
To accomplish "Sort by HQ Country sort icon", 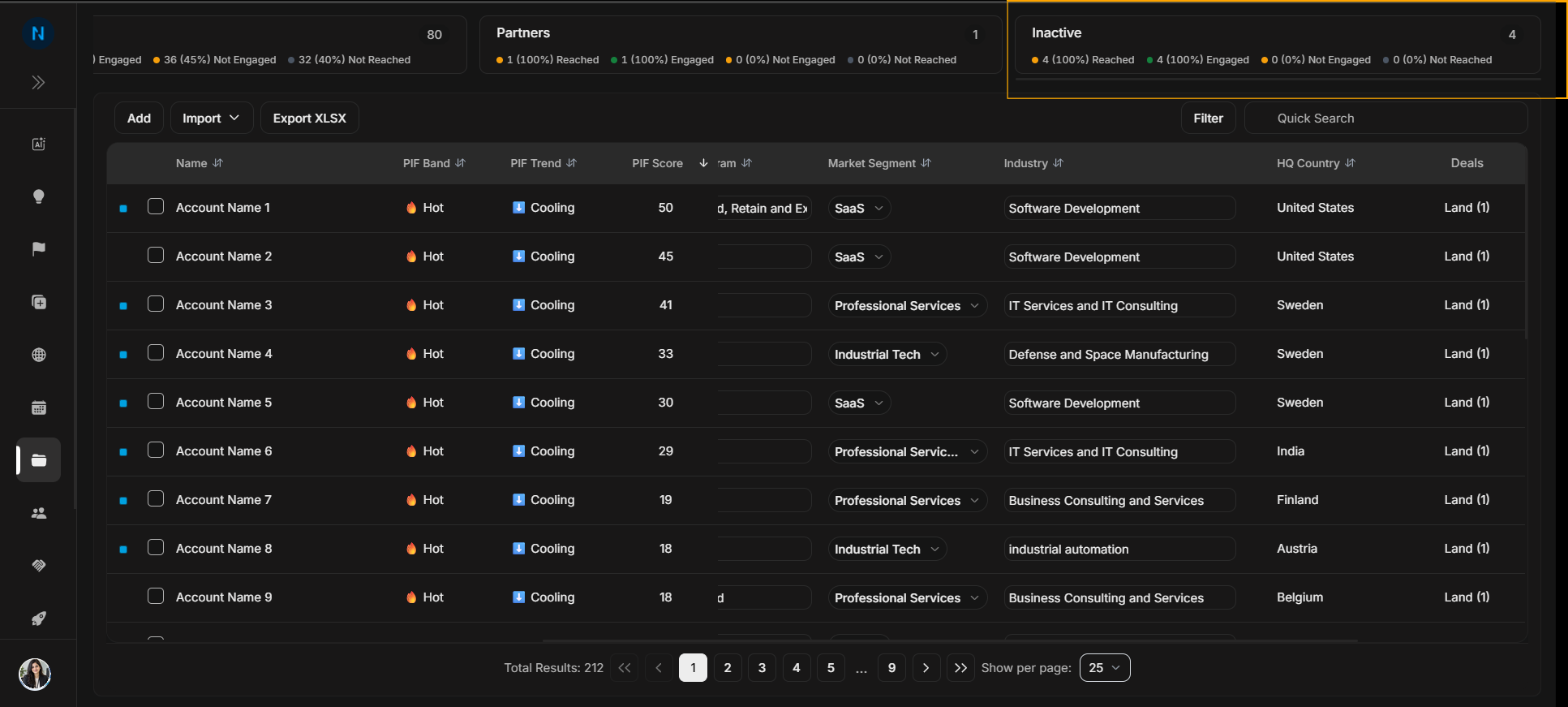I will [1350, 163].
